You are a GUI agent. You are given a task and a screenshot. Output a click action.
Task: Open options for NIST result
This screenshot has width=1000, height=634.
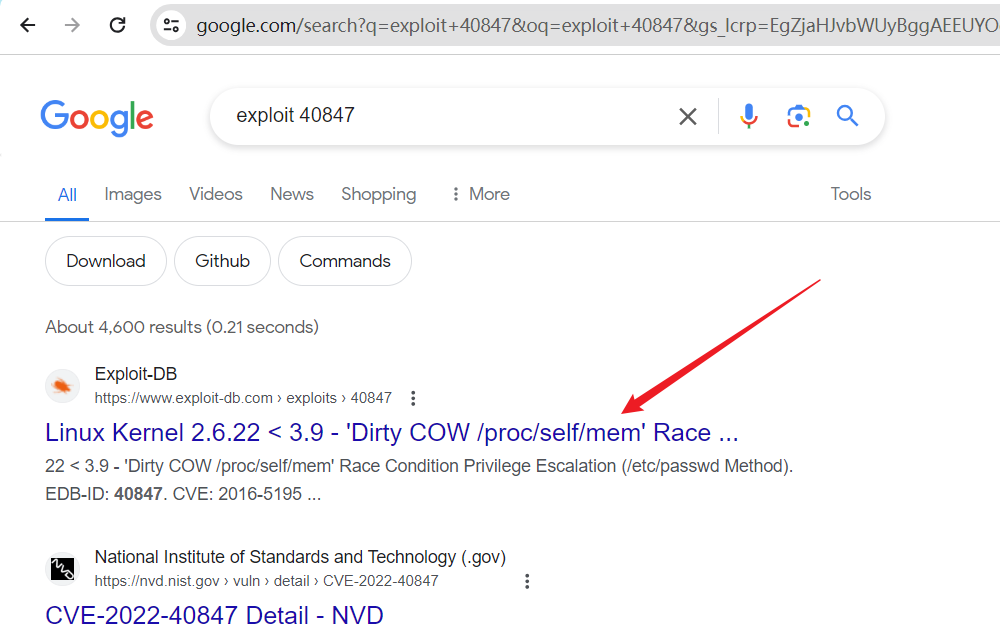527,581
